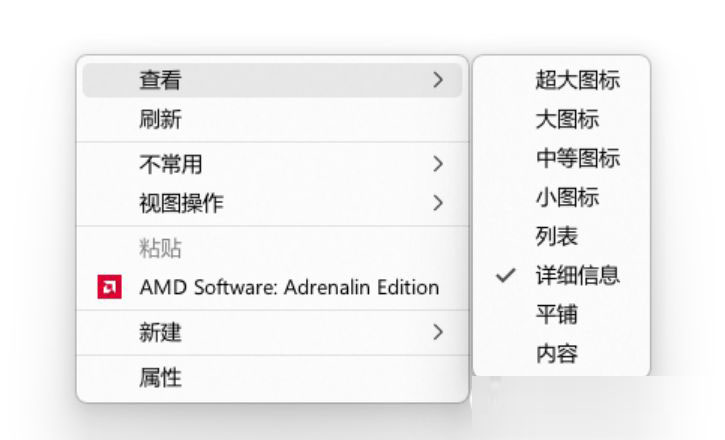
Task: Click the 不常用 menu label
Action: (x=171, y=164)
